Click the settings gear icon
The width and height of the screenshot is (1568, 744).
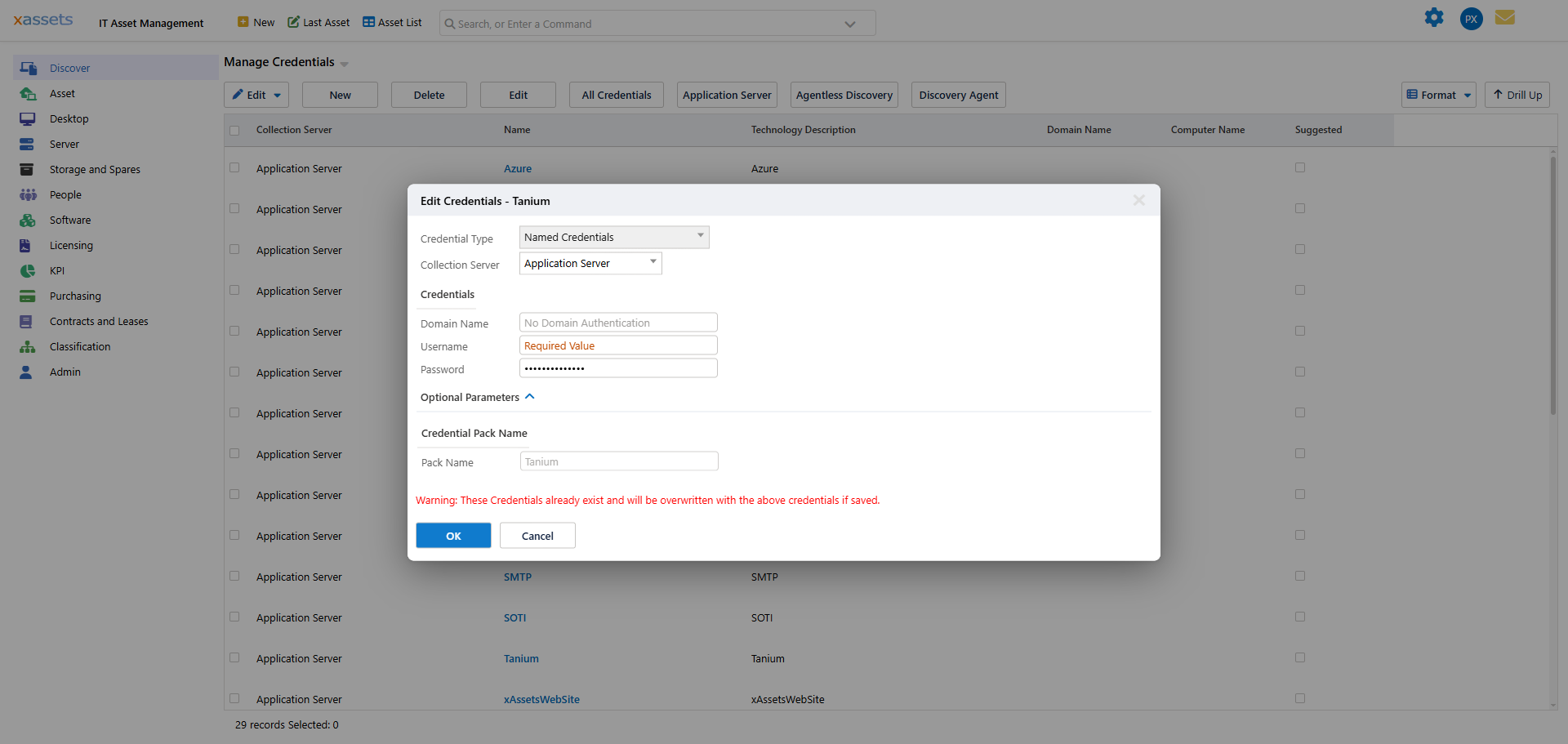(1434, 18)
